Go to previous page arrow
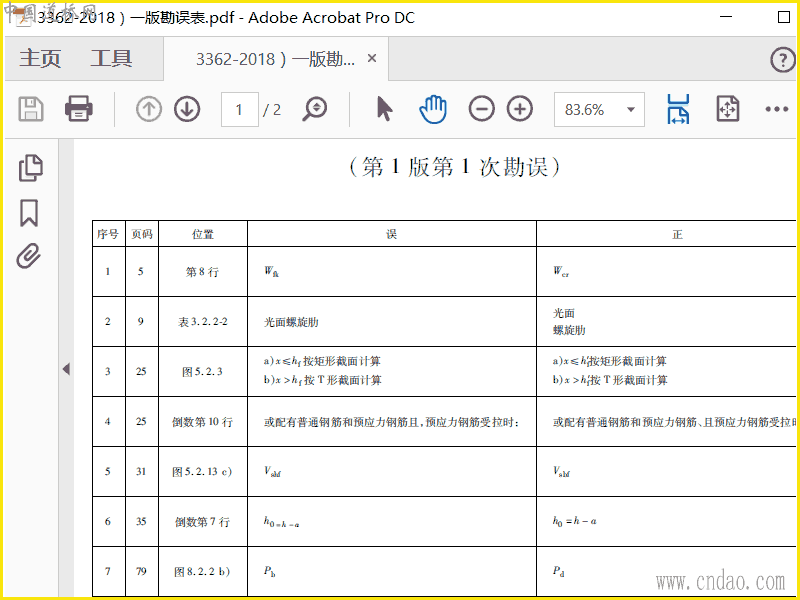This screenshot has width=800, height=600. click(149, 109)
